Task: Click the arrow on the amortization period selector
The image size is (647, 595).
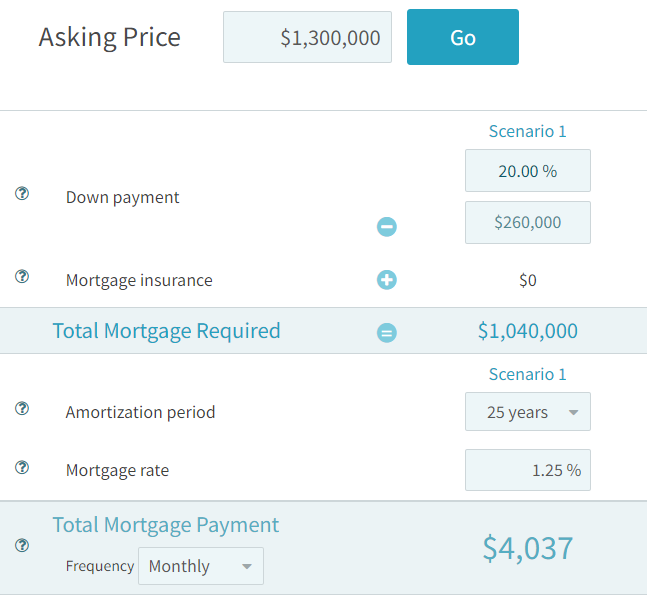Action: (x=573, y=412)
